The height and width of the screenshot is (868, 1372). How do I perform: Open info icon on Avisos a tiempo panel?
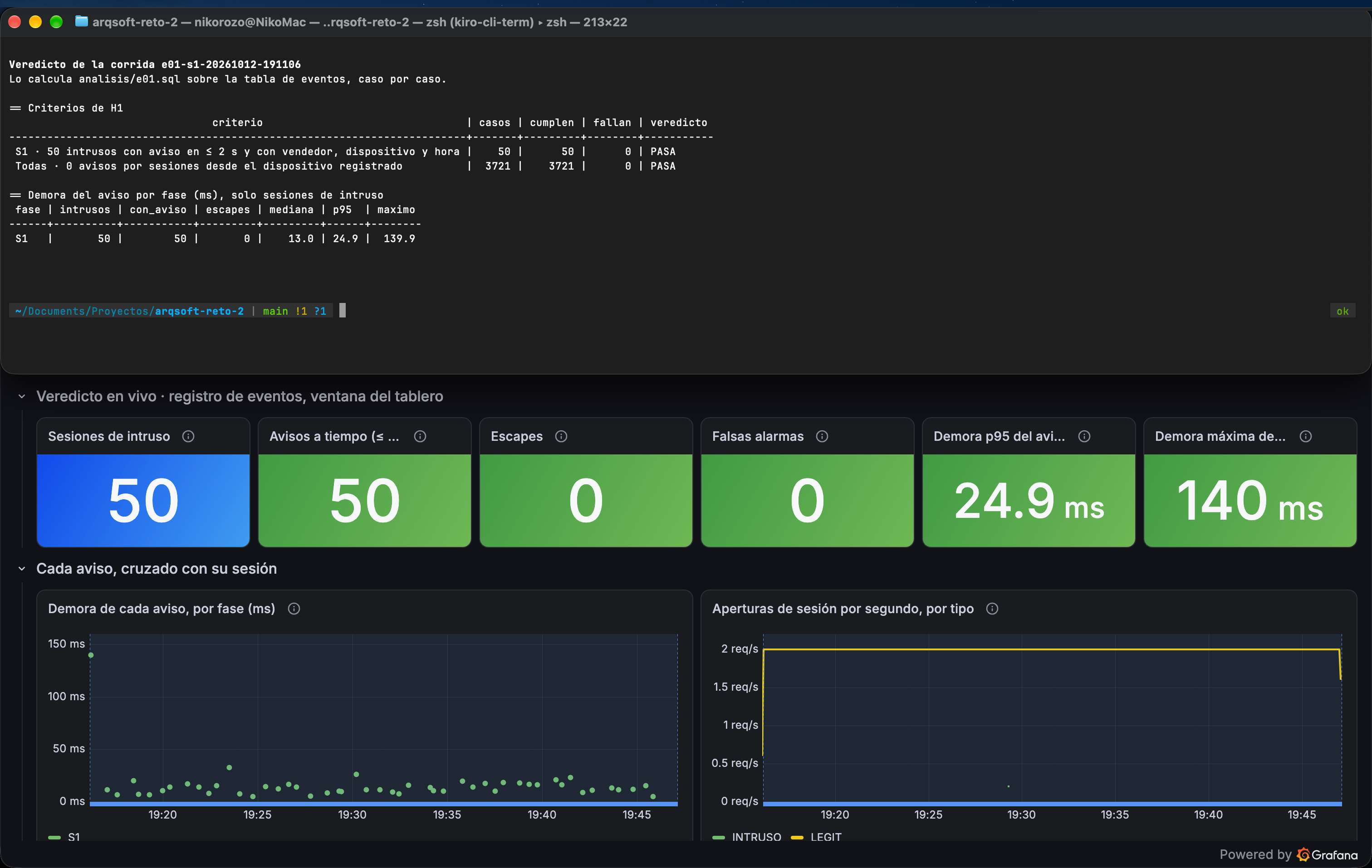tap(420, 436)
